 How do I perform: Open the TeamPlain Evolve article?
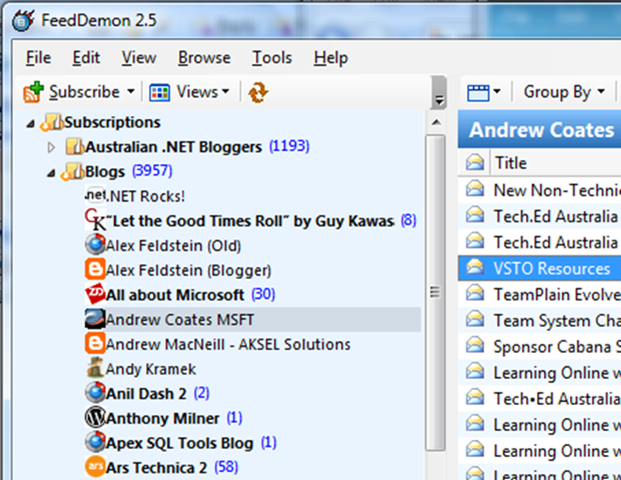556,294
